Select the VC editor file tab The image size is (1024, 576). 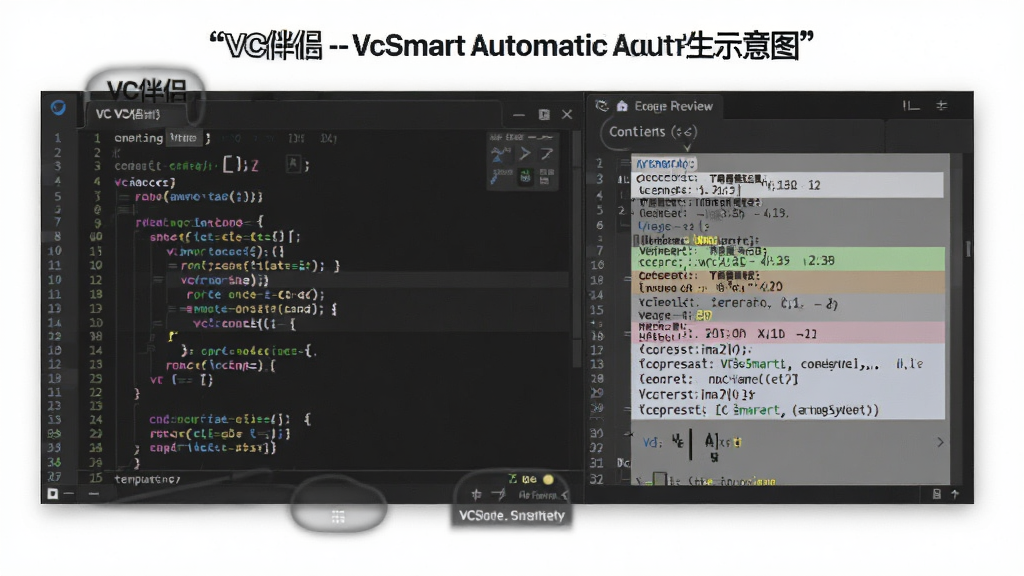click(x=128, y=114)
